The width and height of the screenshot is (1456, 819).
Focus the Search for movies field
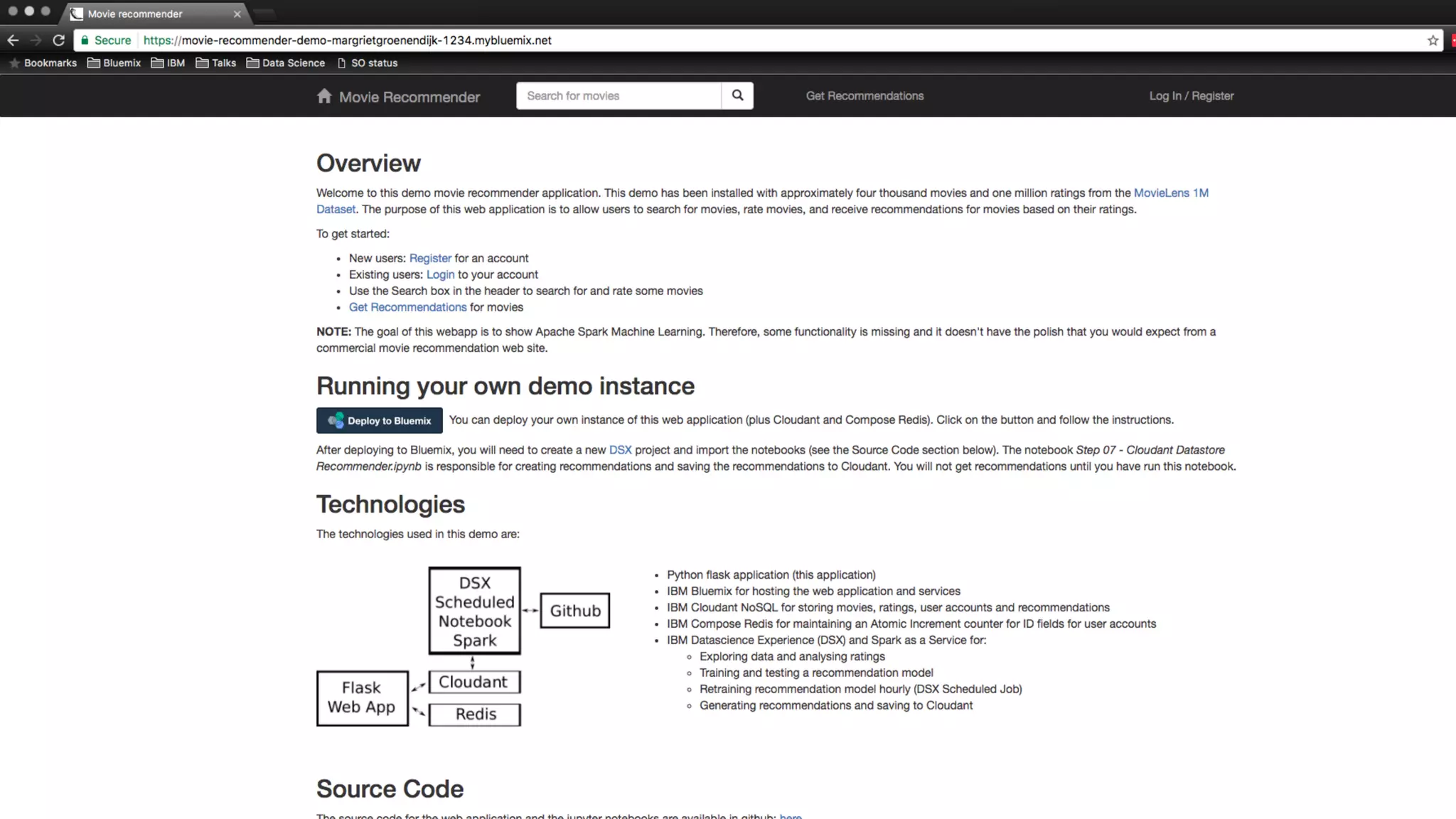[619, 96]
